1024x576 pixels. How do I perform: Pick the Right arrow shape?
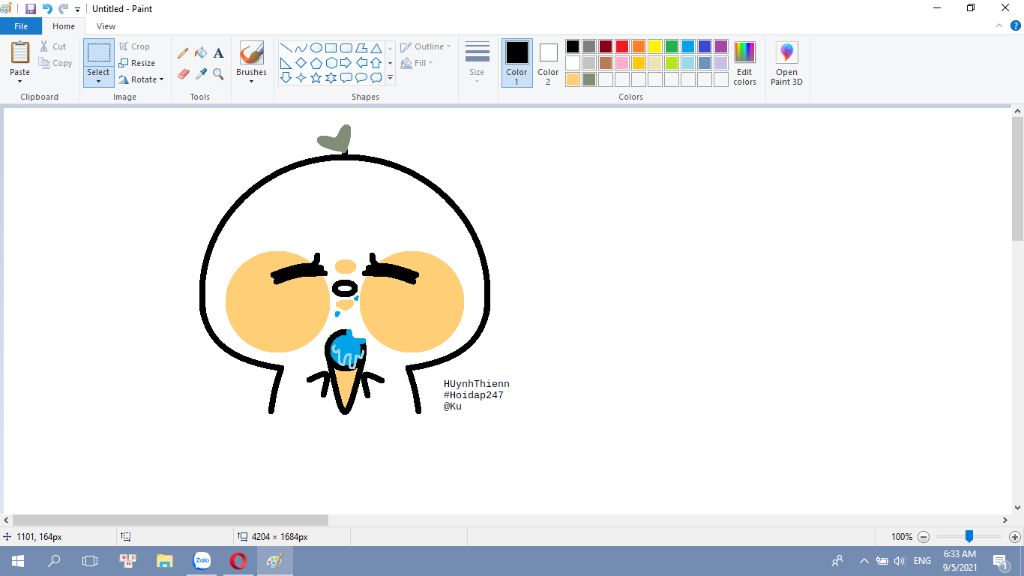tap(346, 63)
